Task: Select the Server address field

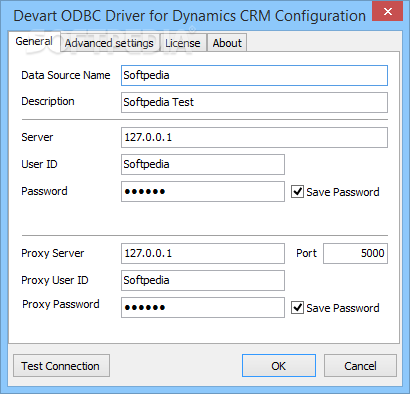Action: [x=254, y=137]
